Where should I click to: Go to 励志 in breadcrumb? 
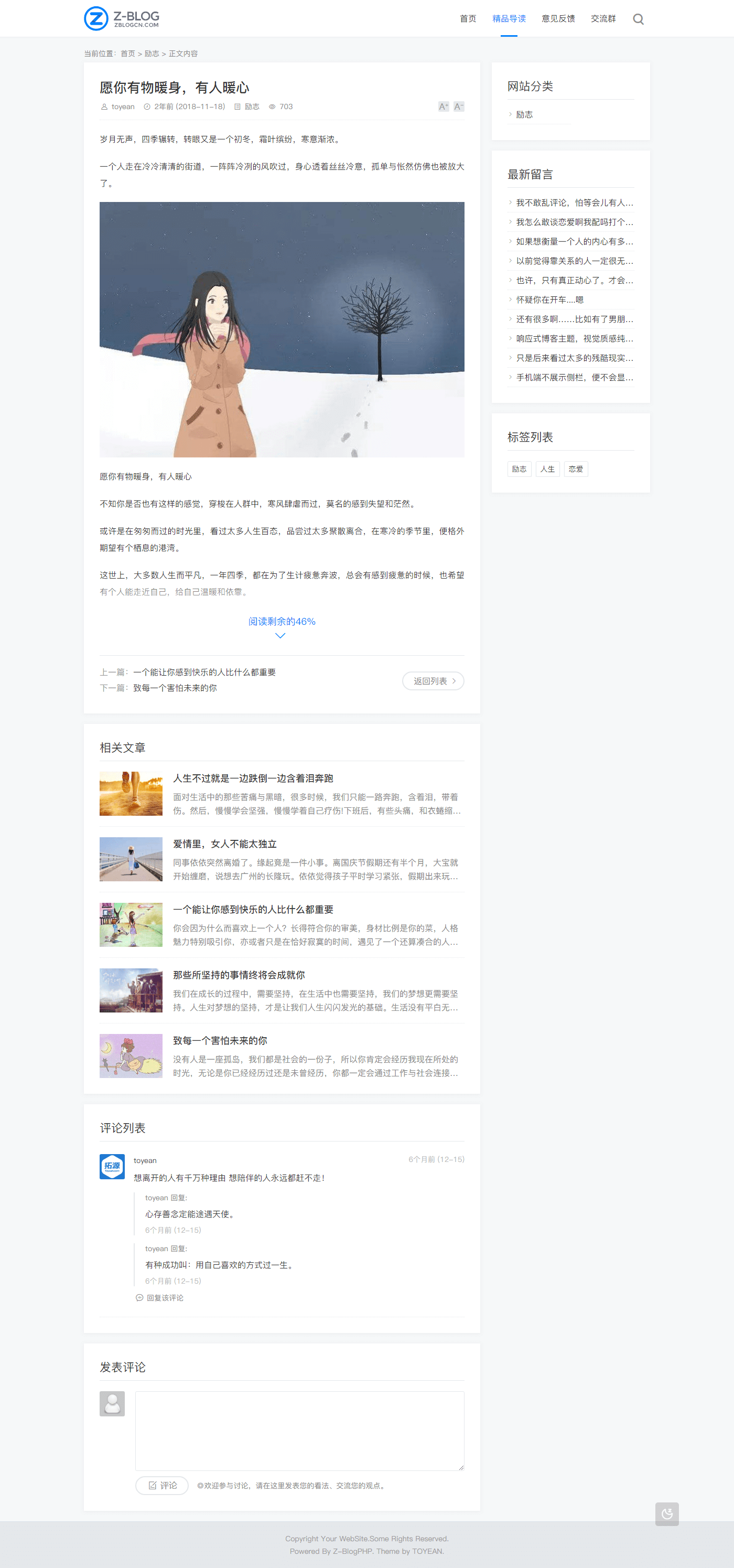(x=152, y=54)
